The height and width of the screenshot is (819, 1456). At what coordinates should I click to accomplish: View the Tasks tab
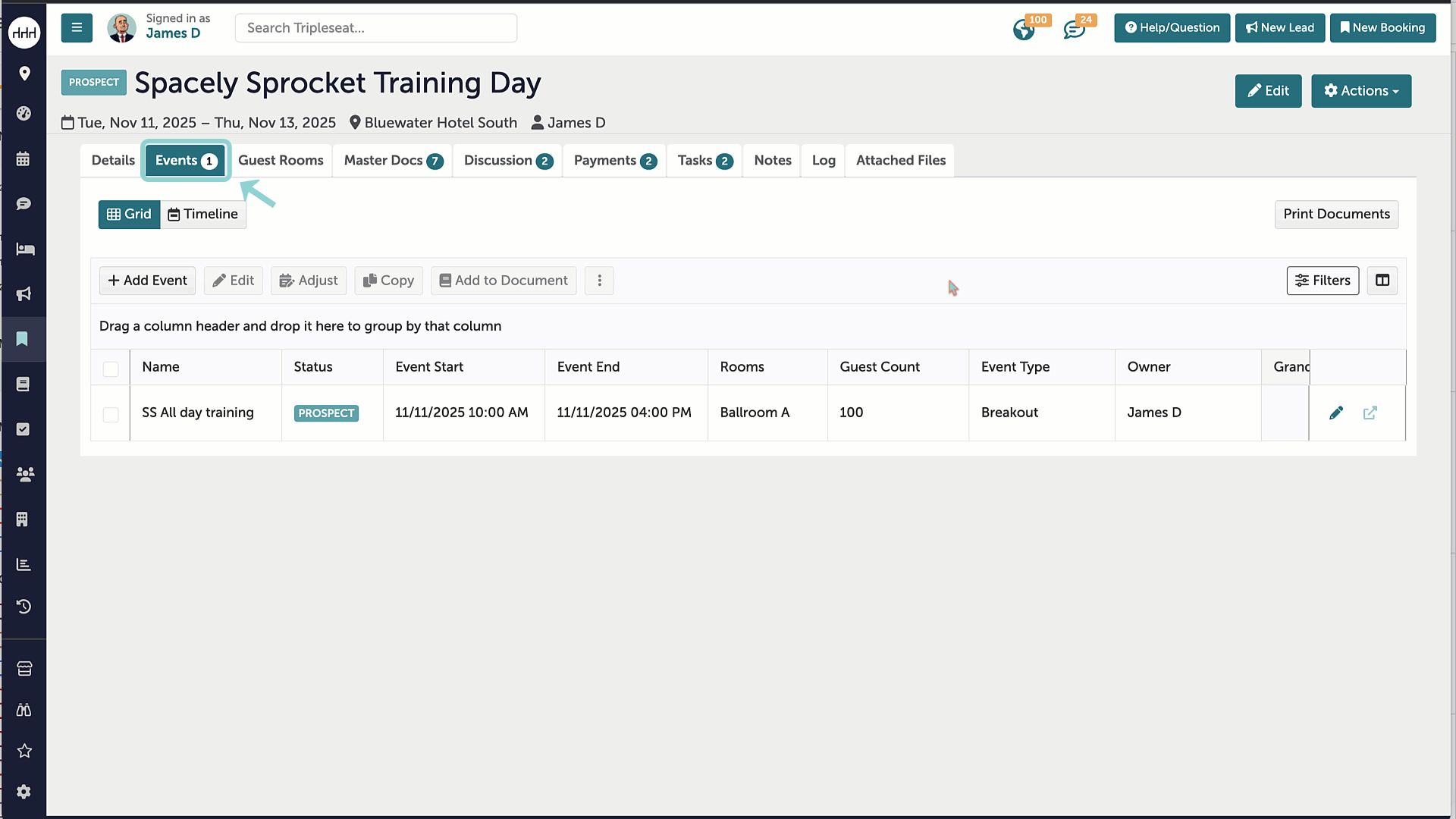(x=705, y=161)
